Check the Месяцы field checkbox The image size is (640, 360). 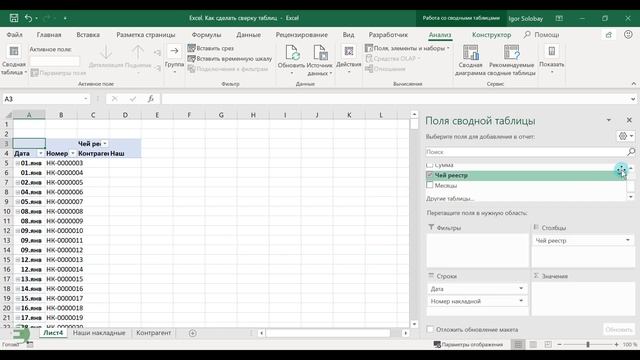(429, 185)
